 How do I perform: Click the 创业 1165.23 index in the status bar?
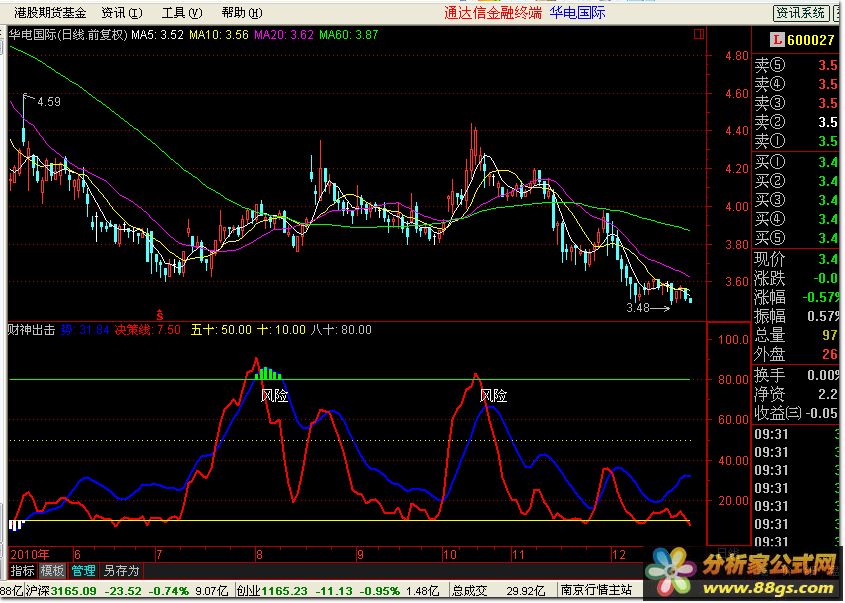(338, 591)
